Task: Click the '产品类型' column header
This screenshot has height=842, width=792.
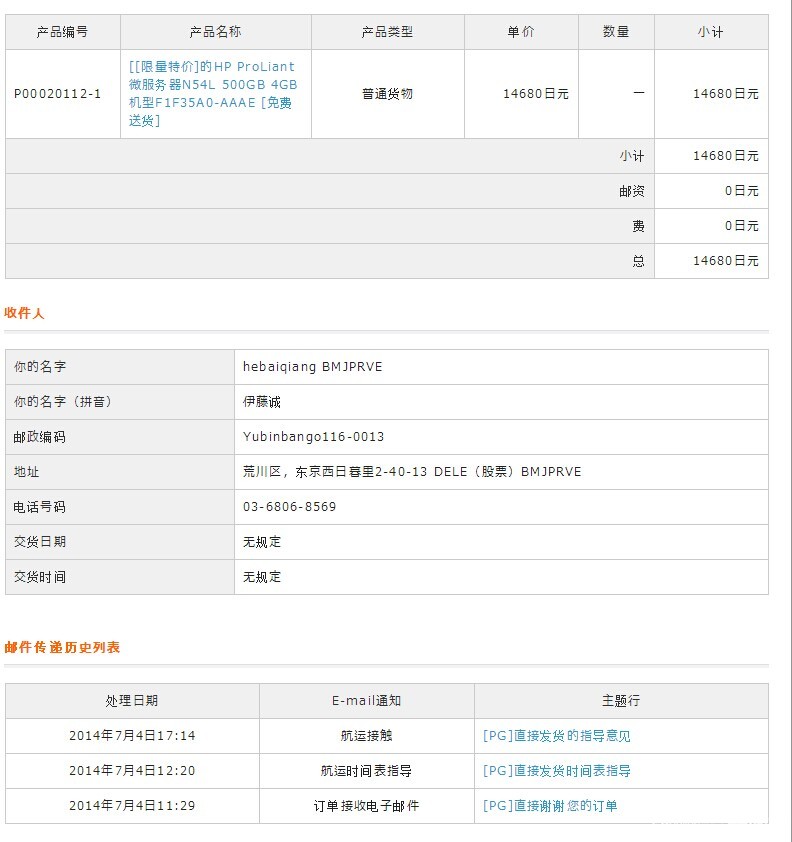Action: tap(387, 32)
